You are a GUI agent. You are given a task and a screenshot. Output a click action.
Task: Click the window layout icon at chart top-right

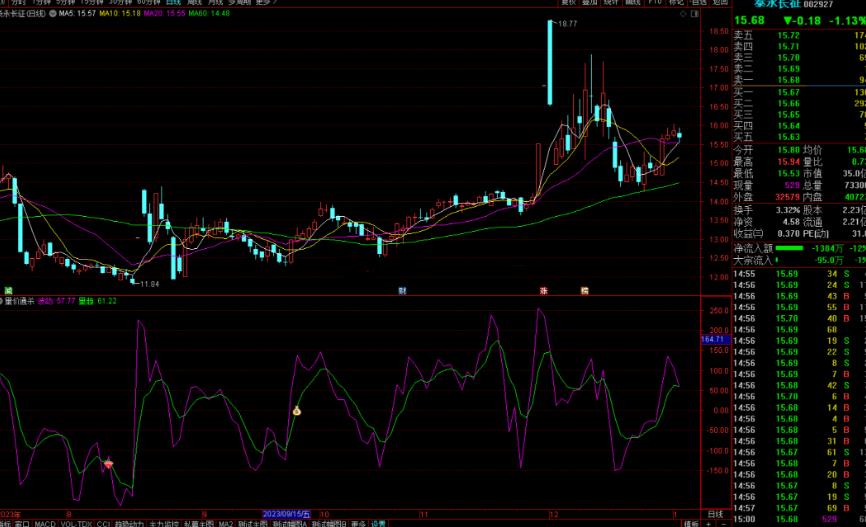point(695,14)
